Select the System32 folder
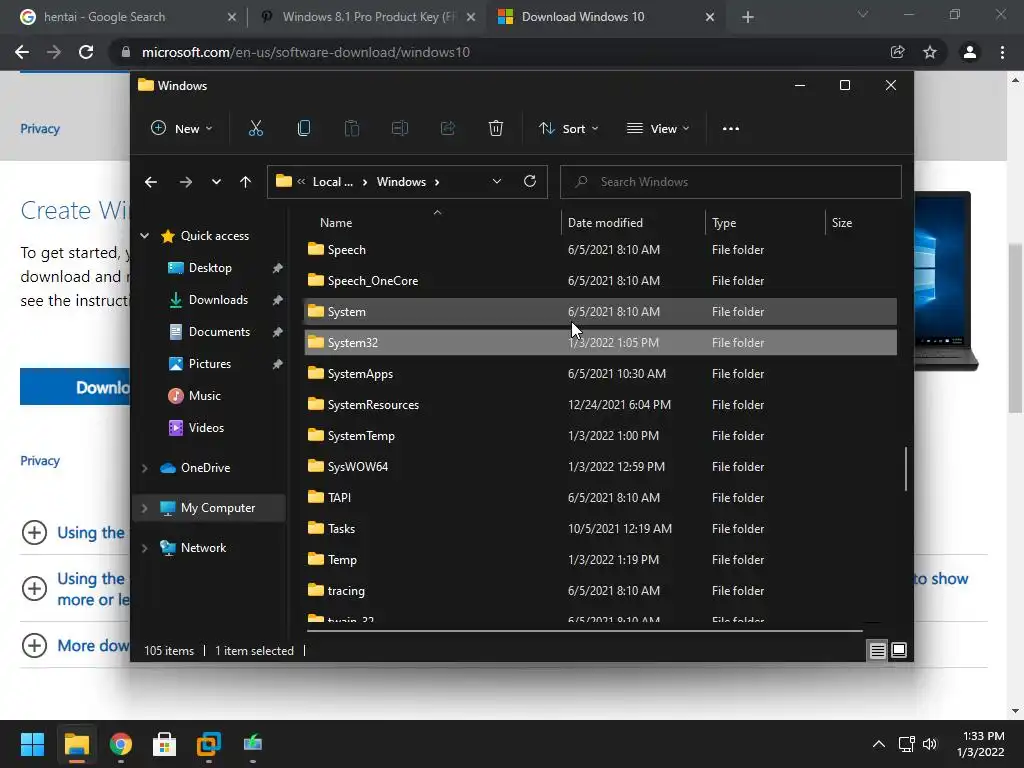This screenshot has width=1024, height=768. pyautogui.click(x=600, y=343)
